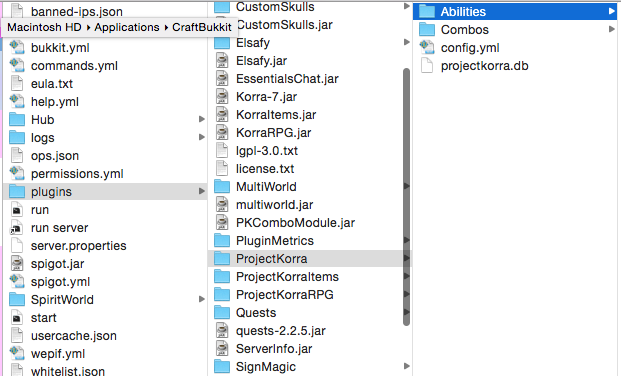Select the ProjectKorraItems folder
Viewport: 621px width, 376px height.
[x=310, y=277]
